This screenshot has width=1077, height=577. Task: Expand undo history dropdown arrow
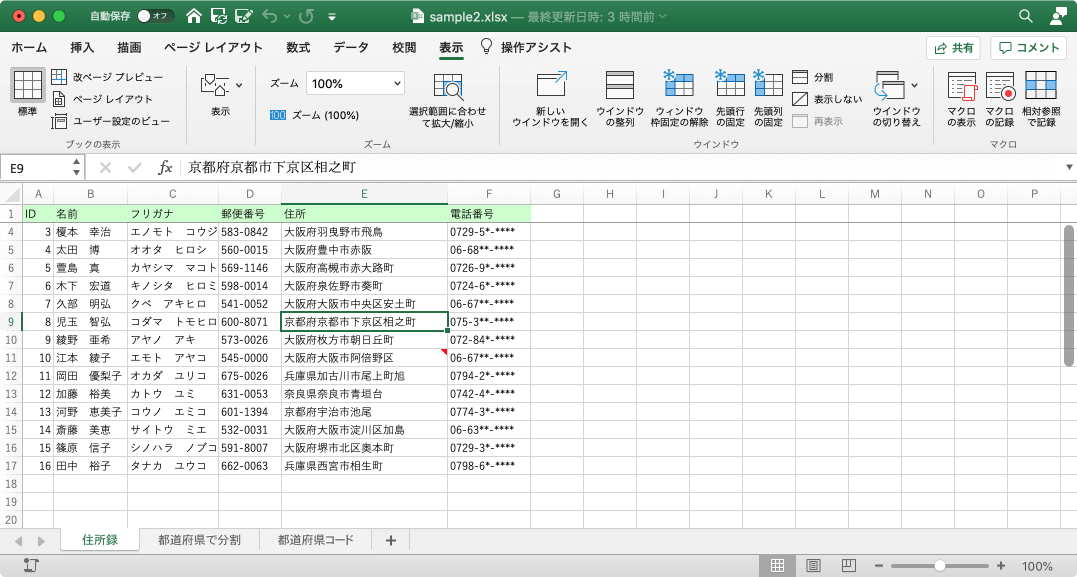point(286,16)
